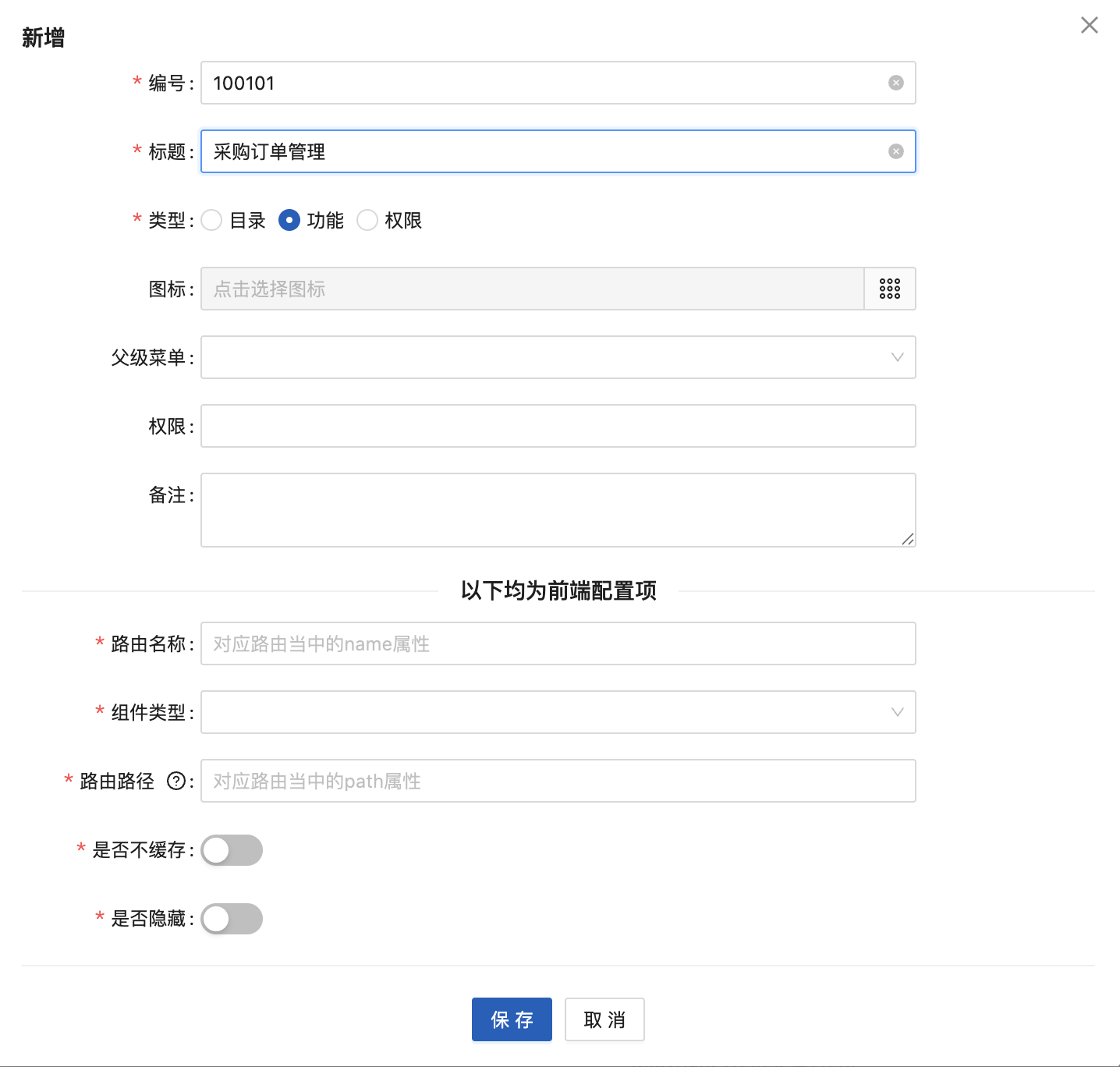Click the help icon beside 路由路径
Image resolution: width=1120 pixels, height=1067 pixels.
point(176,781)
